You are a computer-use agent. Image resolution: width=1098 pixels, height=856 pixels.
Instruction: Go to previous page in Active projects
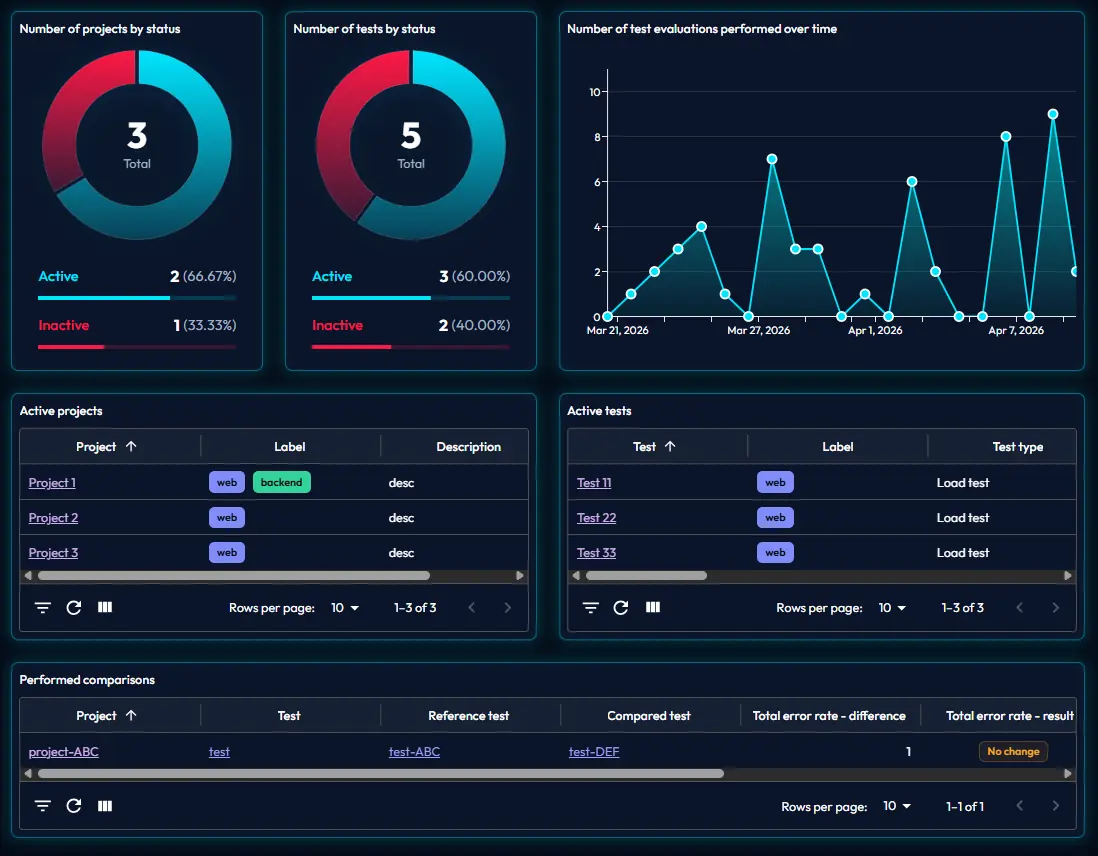(471, 608)
